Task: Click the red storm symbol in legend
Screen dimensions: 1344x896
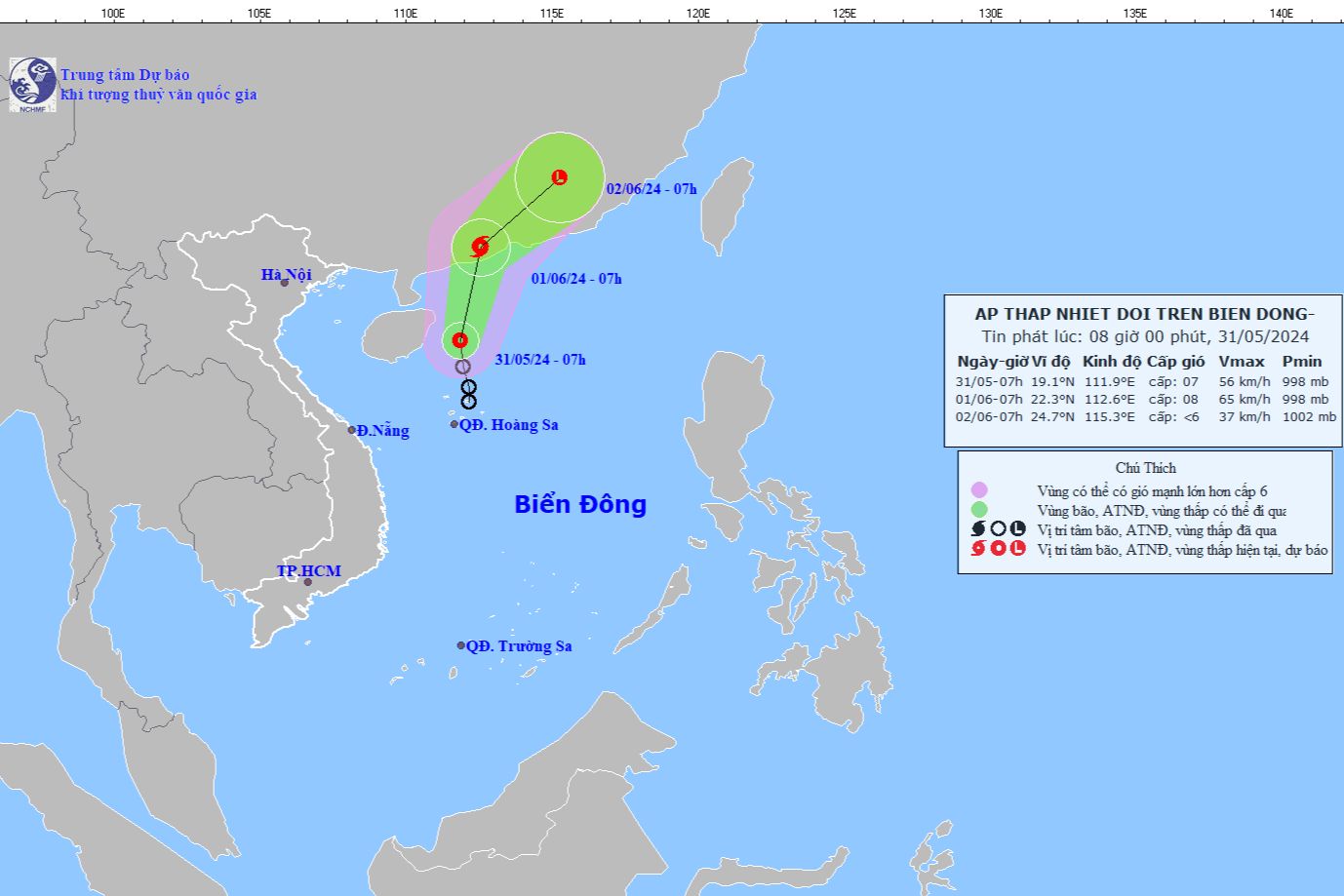Action: click(x=979, y=549)
